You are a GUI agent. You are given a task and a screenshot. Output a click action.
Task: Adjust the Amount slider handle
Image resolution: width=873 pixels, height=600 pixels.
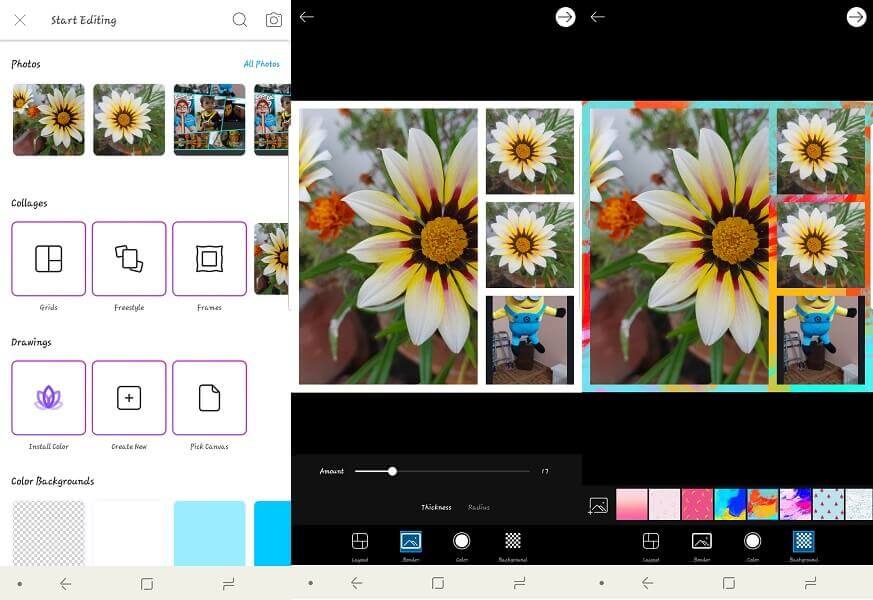point(393,471)
